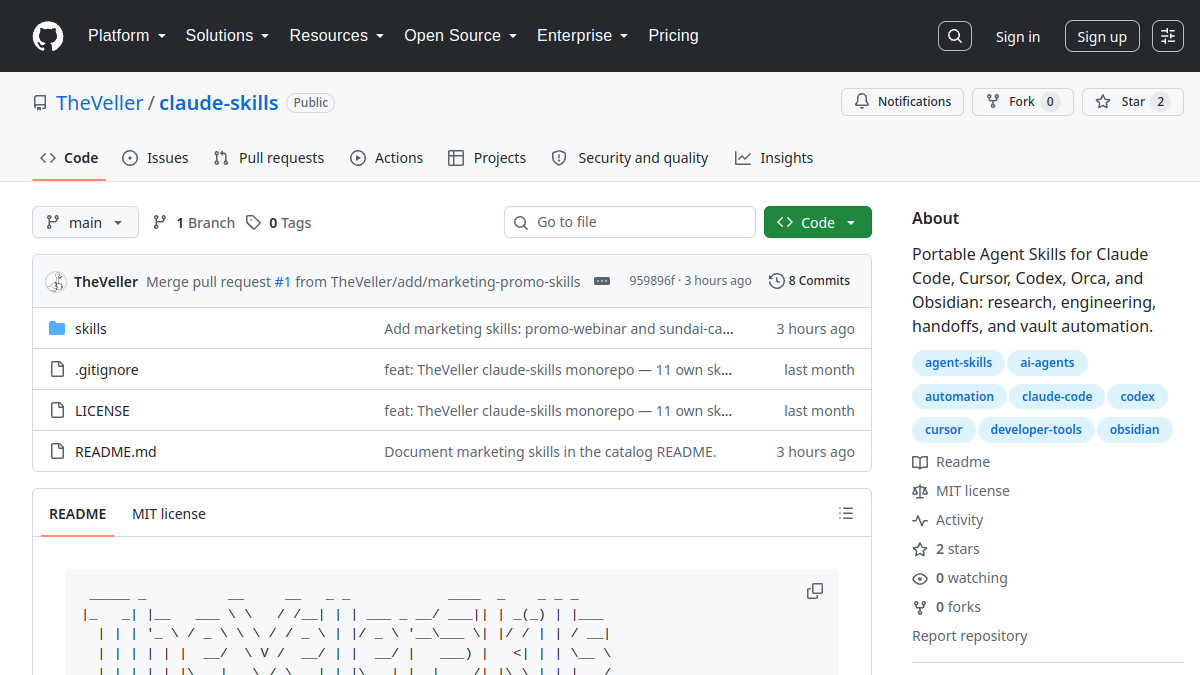
Task: Click the LICENSE file icon
Action: point(57,411)
